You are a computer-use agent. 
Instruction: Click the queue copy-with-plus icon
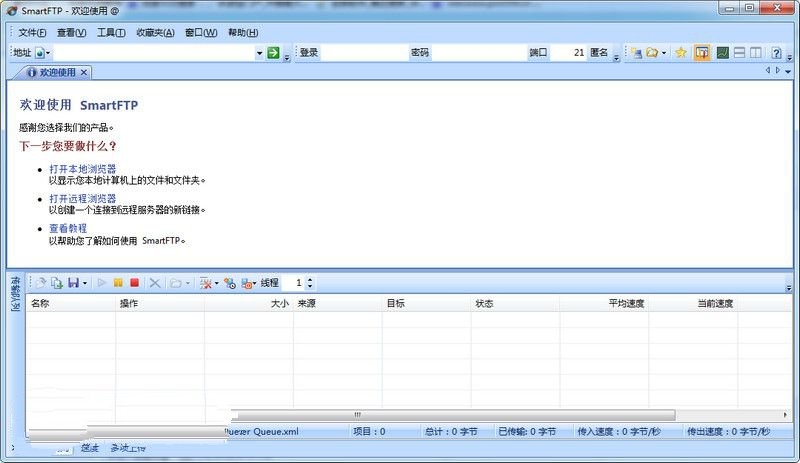click(57, 282)
